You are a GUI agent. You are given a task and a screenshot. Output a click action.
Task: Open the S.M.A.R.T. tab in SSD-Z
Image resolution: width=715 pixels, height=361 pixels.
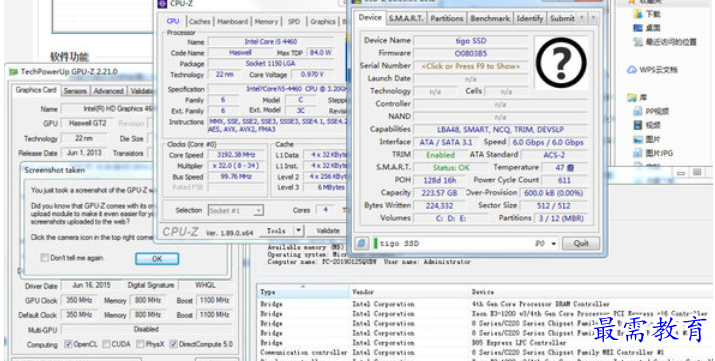406,19
